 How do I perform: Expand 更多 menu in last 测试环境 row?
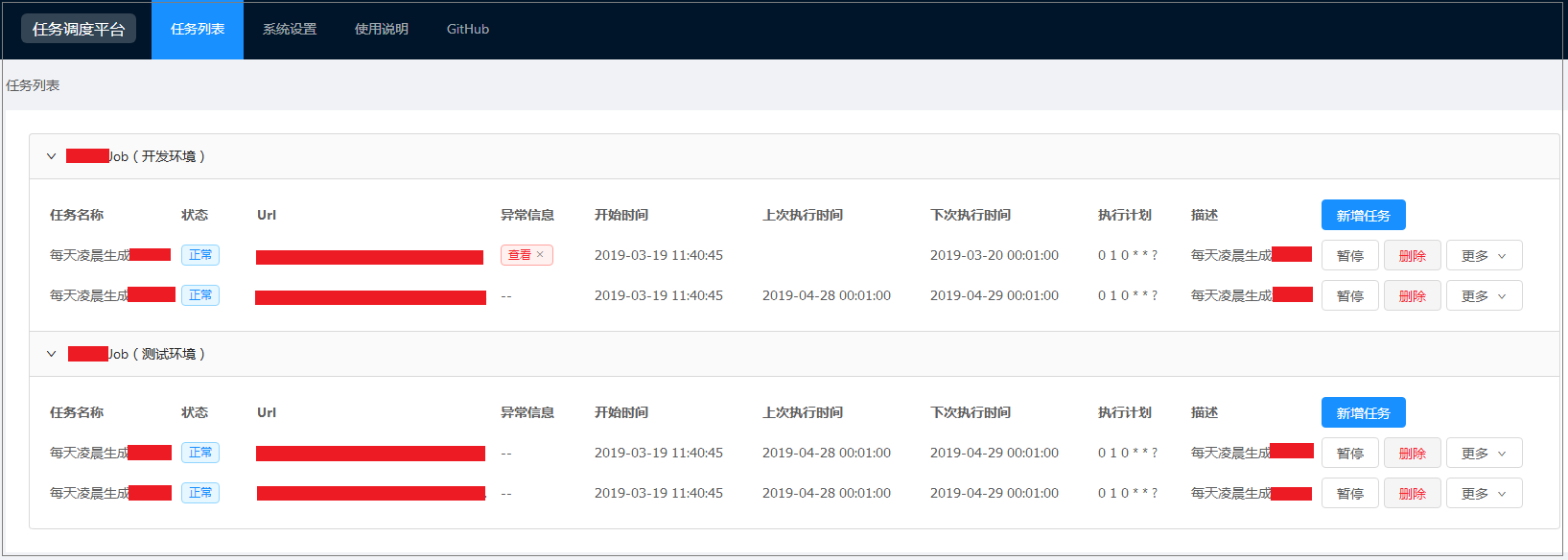[1484, 494]
